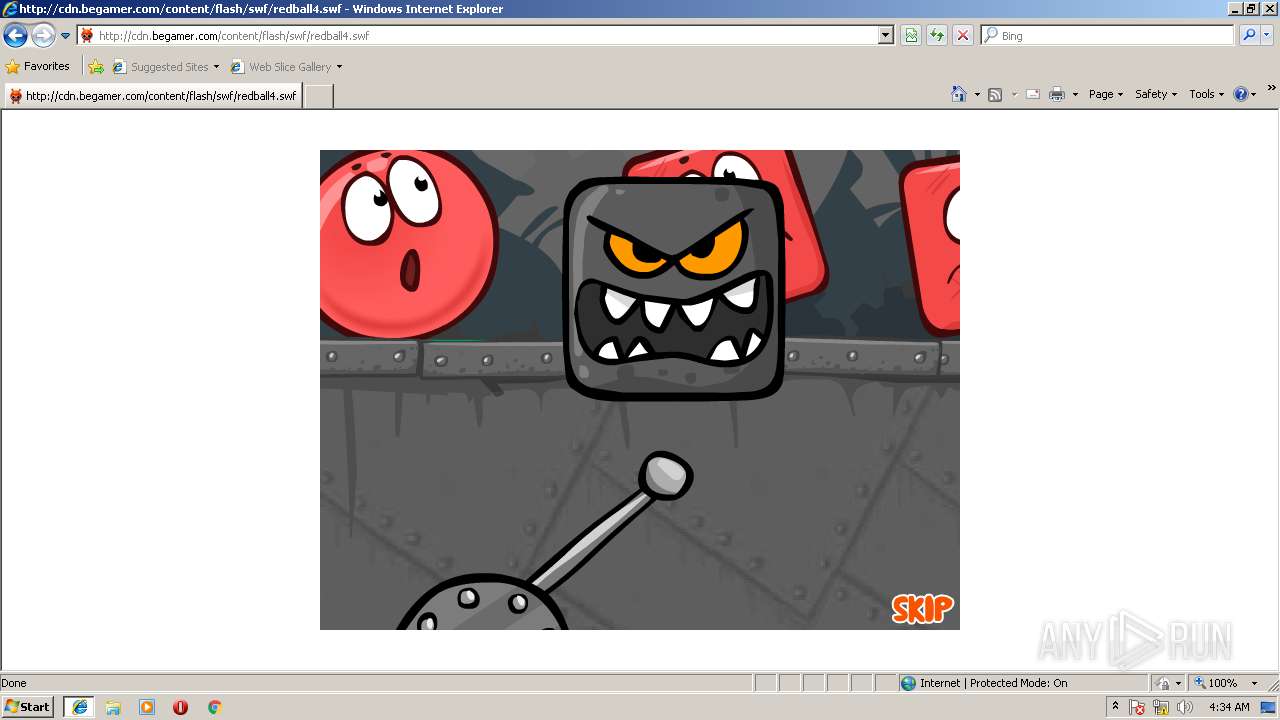
Task: Click Internet Protected Mode status text
Action: click(993, 683)
